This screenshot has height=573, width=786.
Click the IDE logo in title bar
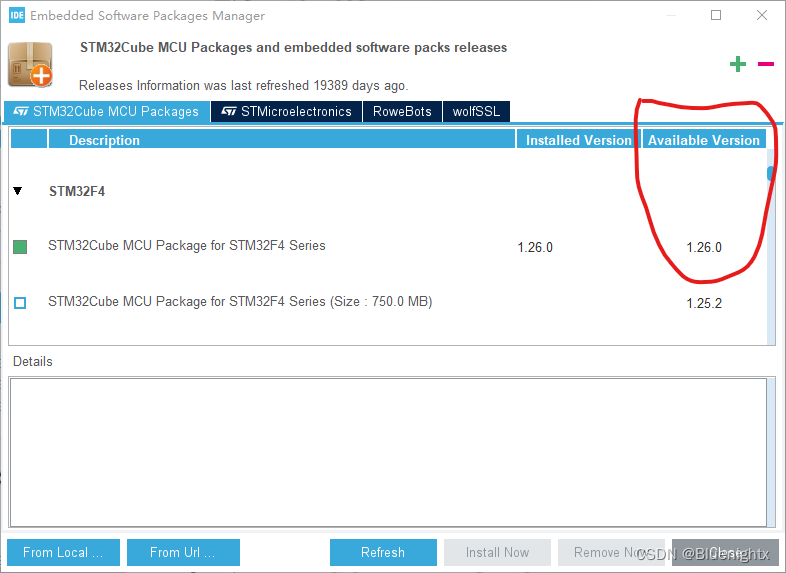pyautogui.click(x=17, y=15)
